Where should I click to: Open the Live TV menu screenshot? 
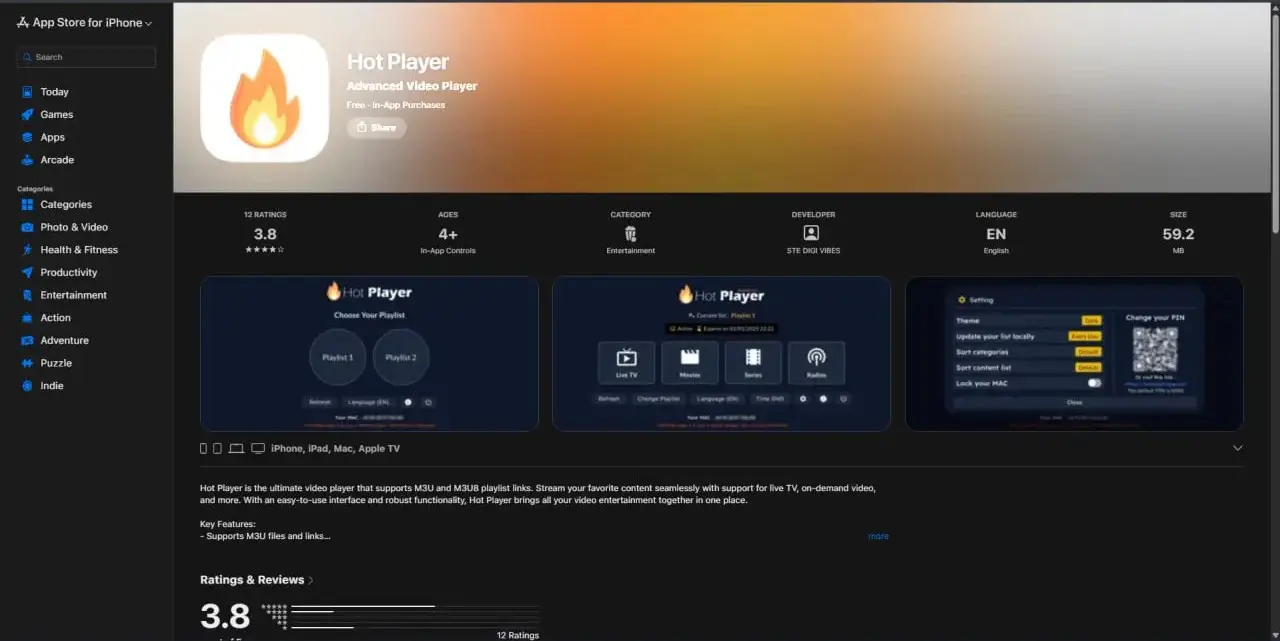point(721,354)
